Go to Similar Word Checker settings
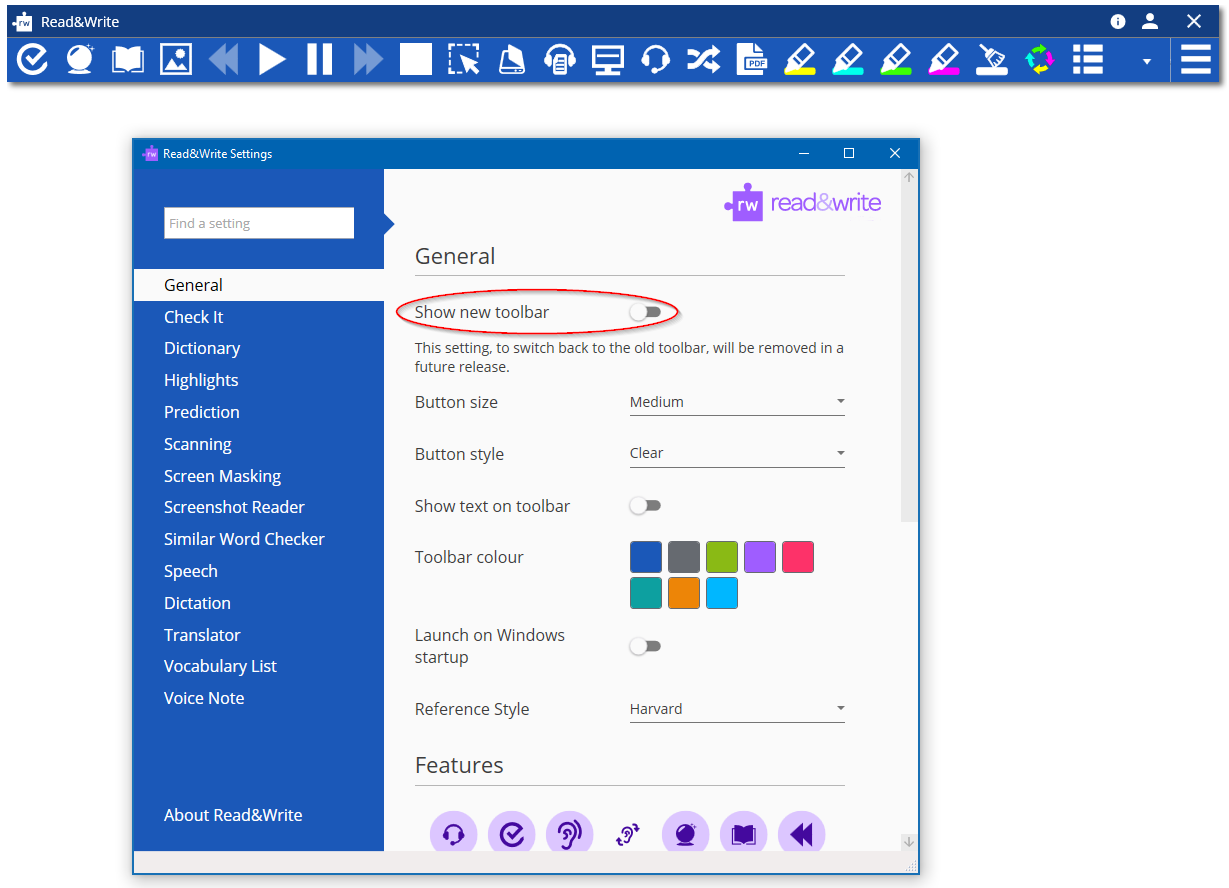Image resolution: width=1229 pixels, height=888 pixels. [244, 539]
